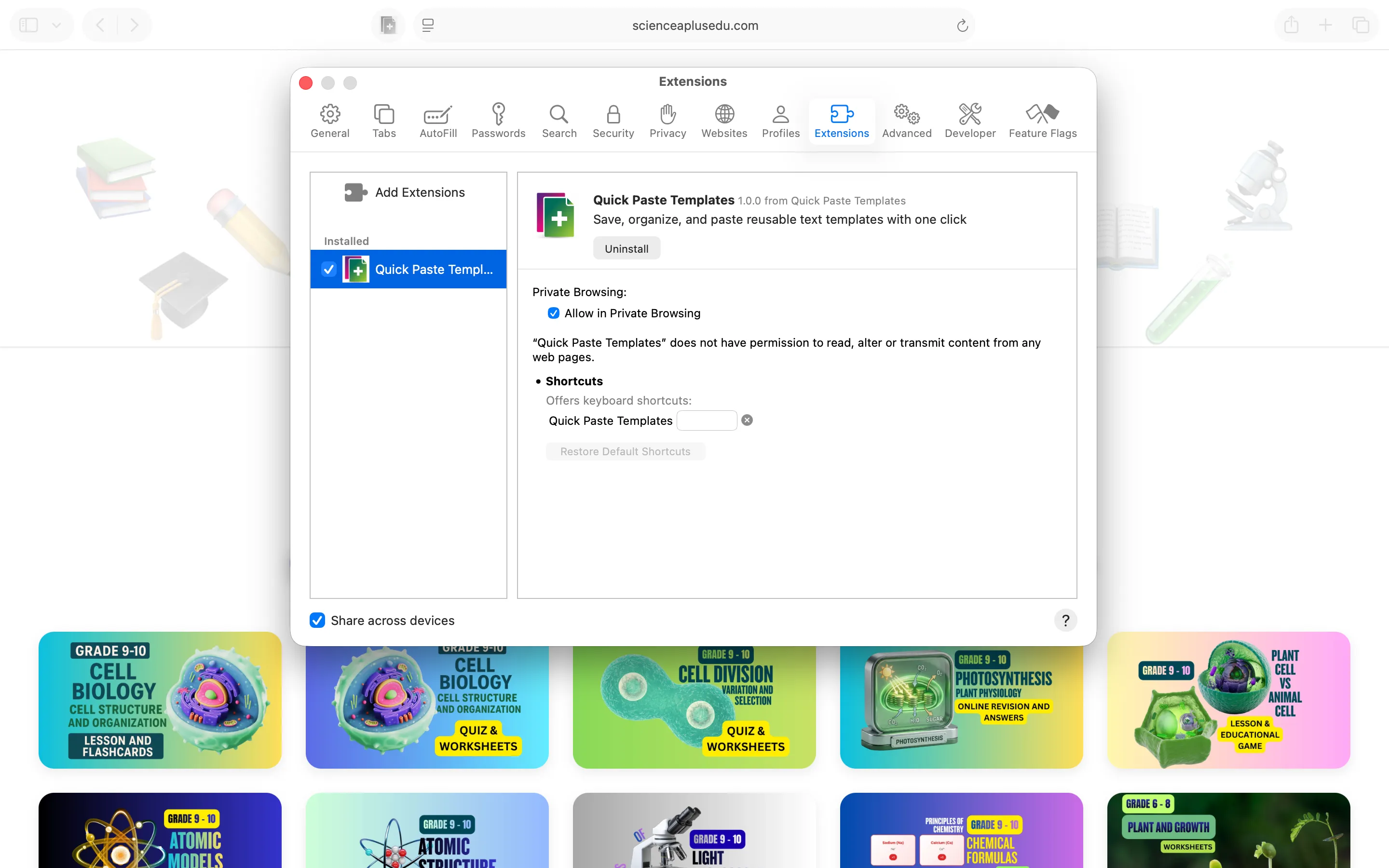Screen dimensions: 1389x868
Task: Open Plant Cell vs Animal Cell card
Action: 1228,700
